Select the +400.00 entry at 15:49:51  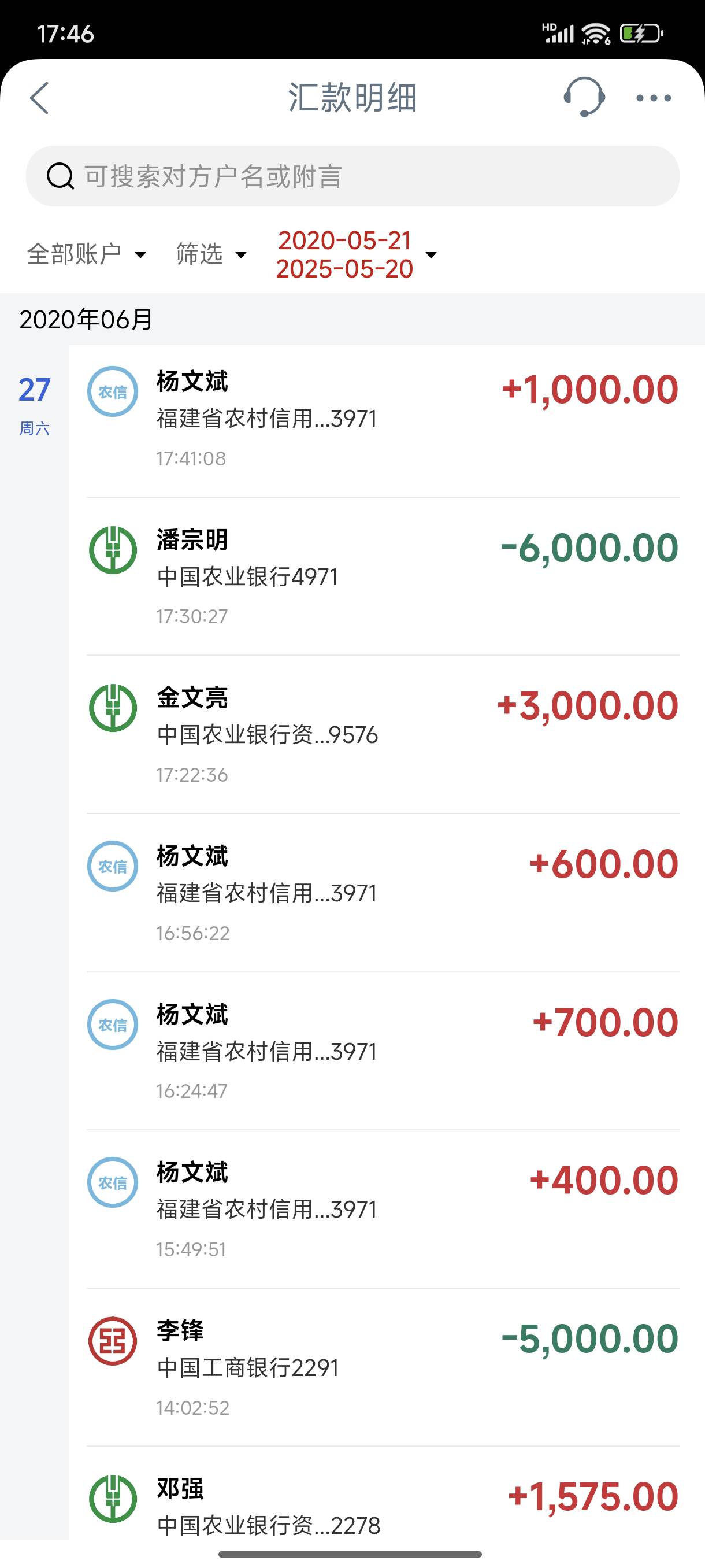(383, 1210)
